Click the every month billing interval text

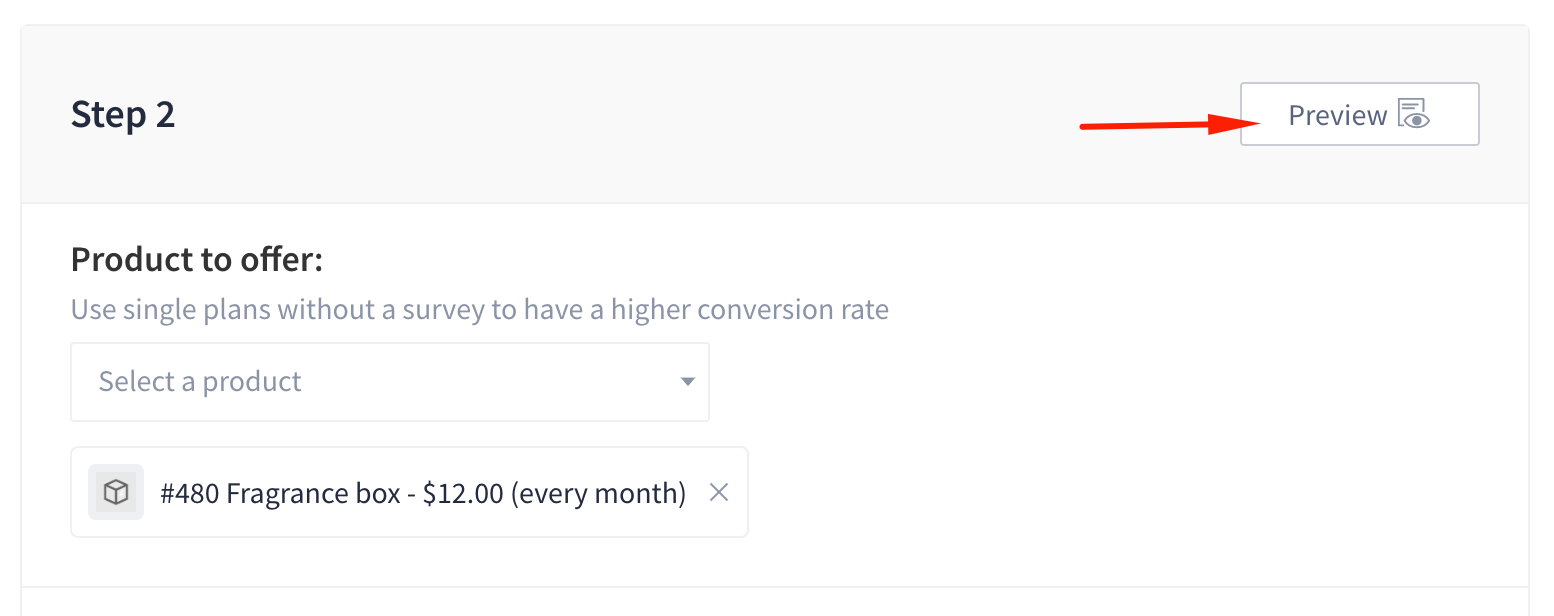click(599, 493)
